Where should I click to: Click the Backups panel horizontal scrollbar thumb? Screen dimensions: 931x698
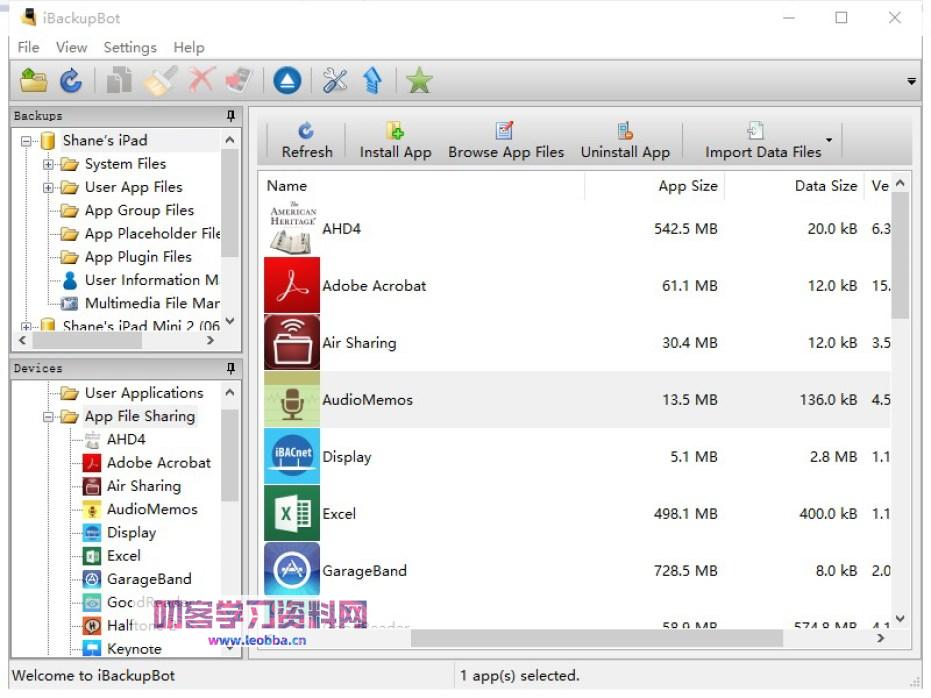click(88, 341)
